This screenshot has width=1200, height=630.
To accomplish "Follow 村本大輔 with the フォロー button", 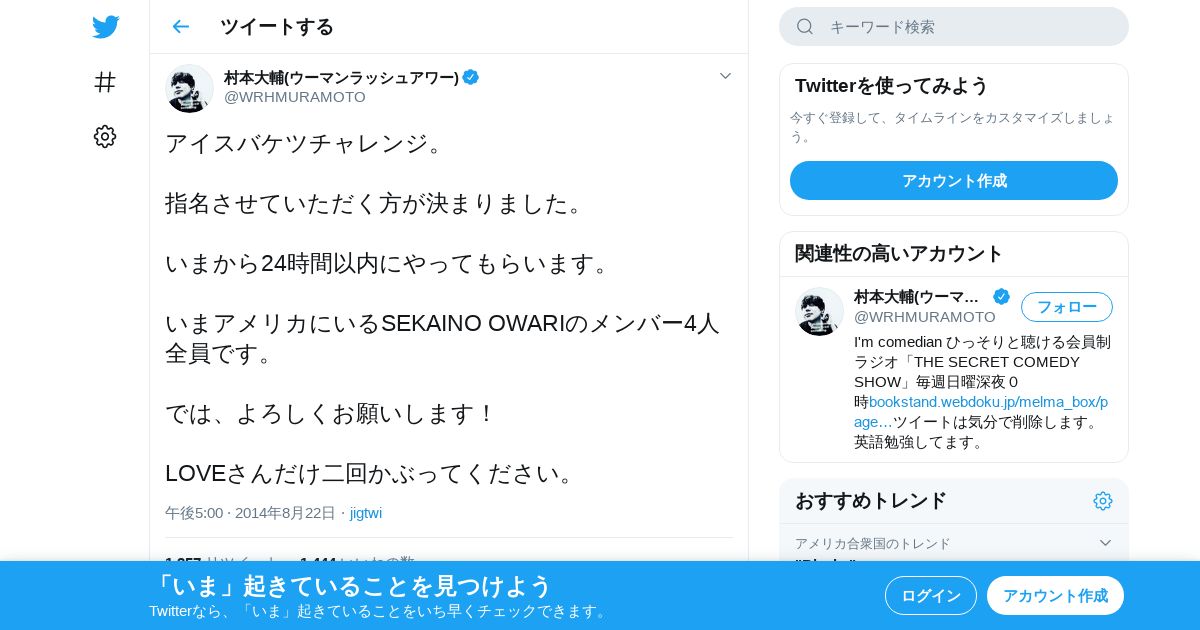I will coord(1067,307).
